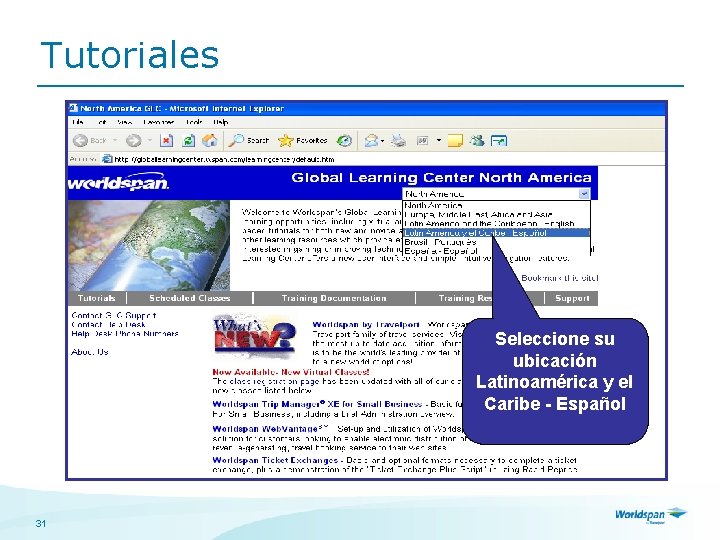
Task: Click the Forward arrow button
Action: (133, 141)
